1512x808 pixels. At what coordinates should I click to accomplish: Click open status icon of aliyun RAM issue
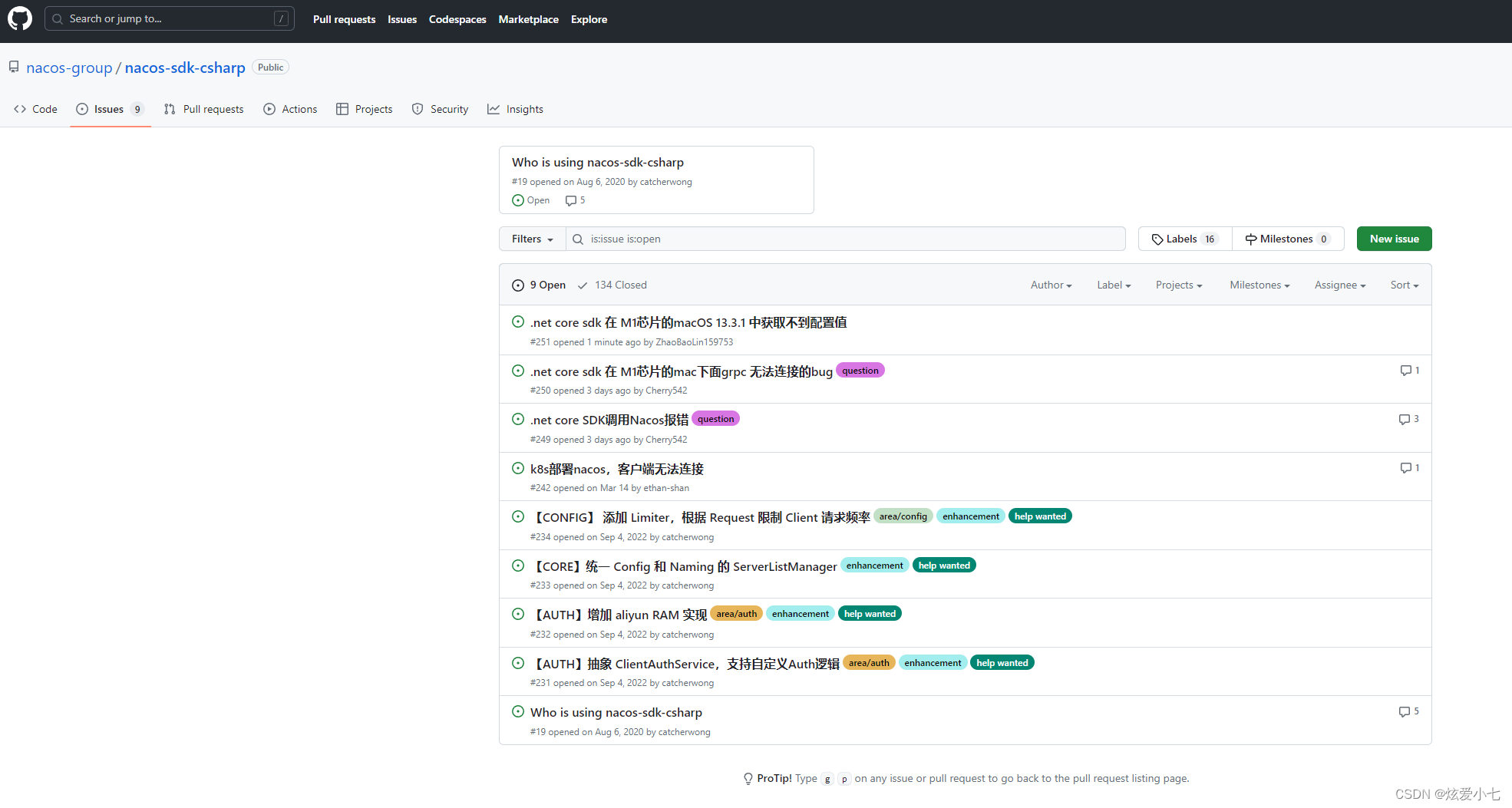518,615
